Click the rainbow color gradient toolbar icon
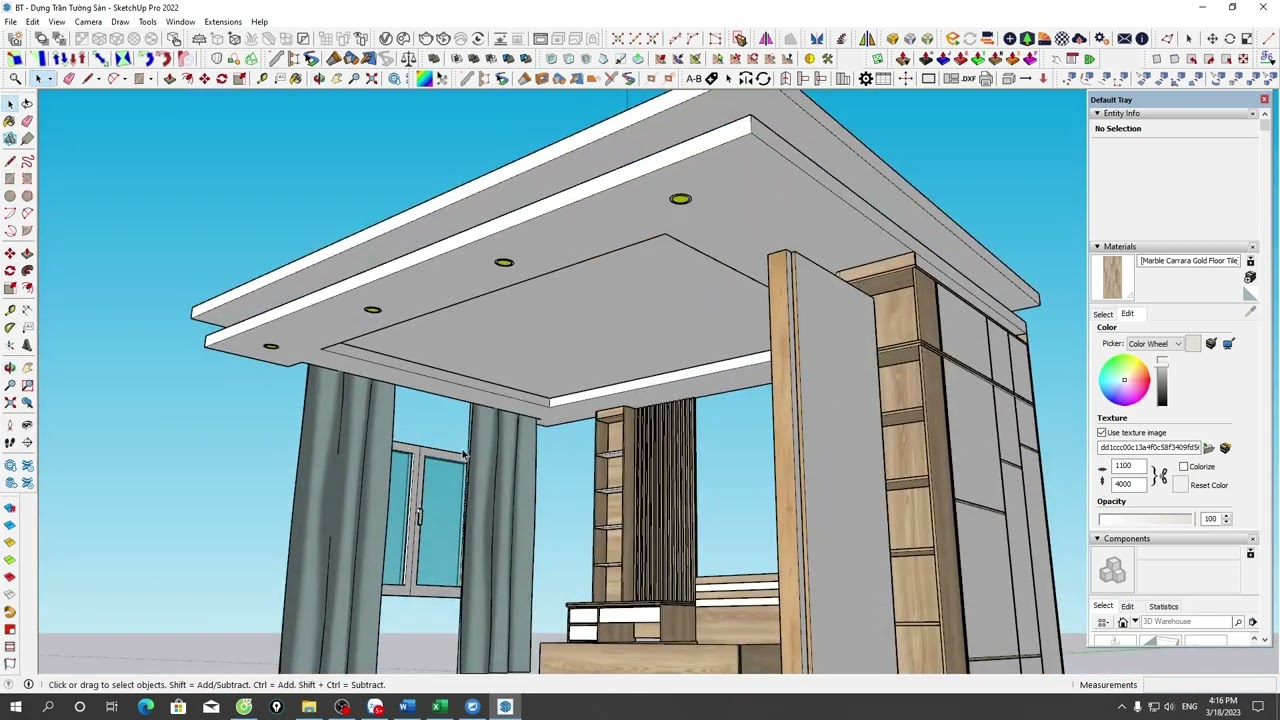Screen dimensions: 1280x720 tap(424, 79)
